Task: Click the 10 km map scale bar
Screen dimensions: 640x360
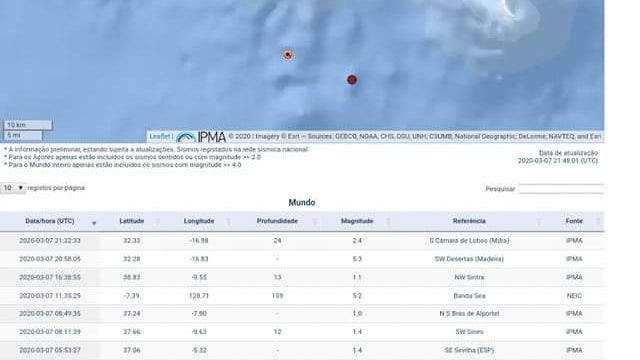Action: click(28, 125)
